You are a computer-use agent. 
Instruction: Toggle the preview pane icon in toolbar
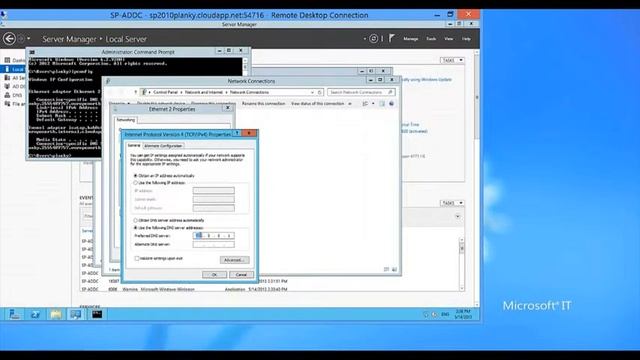point(382,104)
